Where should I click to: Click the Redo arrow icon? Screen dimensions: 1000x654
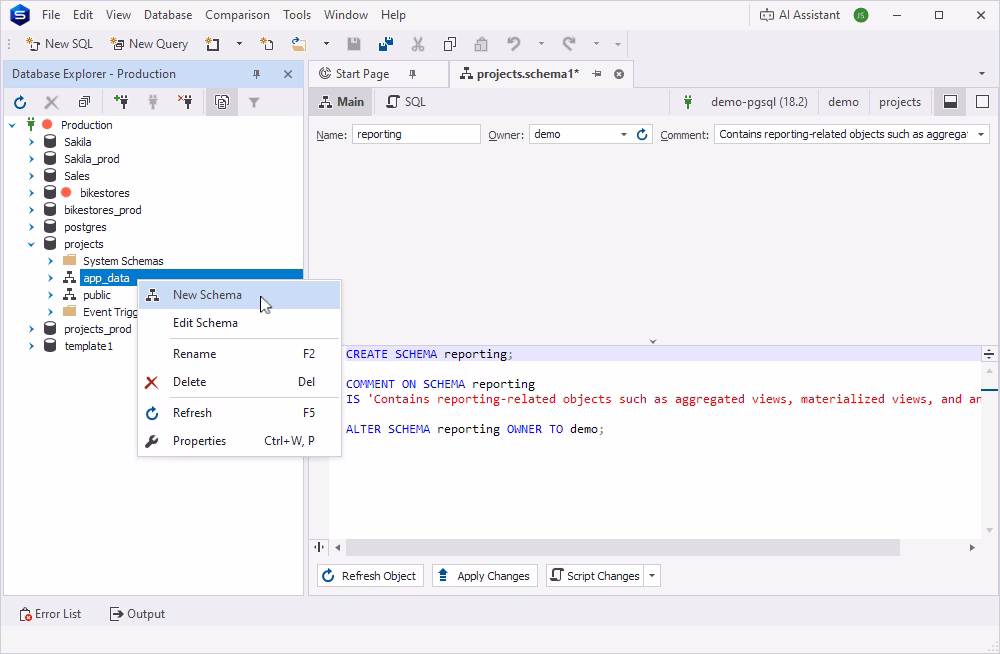pos(569,44)
